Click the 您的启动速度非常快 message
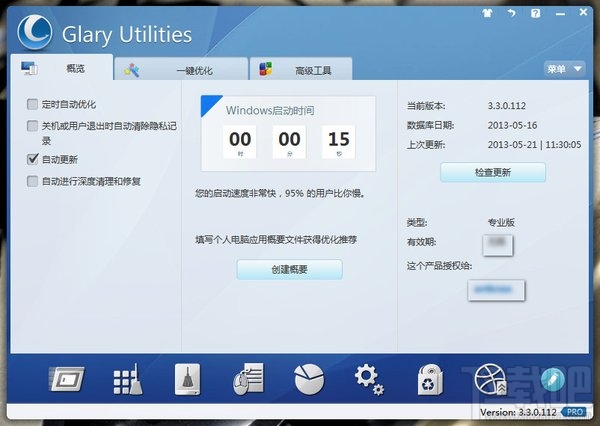The width and height of the screenshot is (600, 426). (x=280, y=194)
